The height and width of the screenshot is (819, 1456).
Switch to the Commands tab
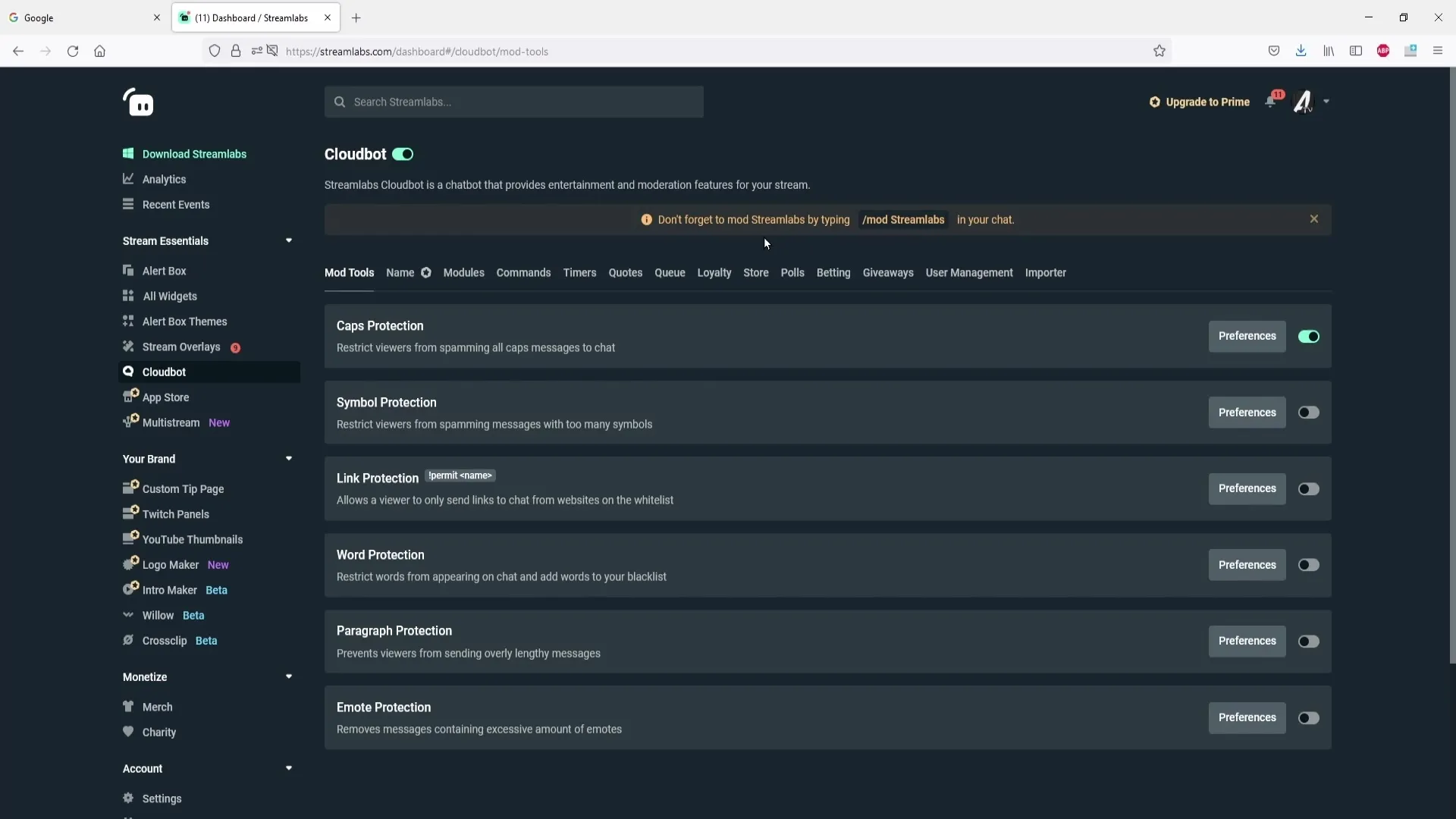click(x=523, y=273)
